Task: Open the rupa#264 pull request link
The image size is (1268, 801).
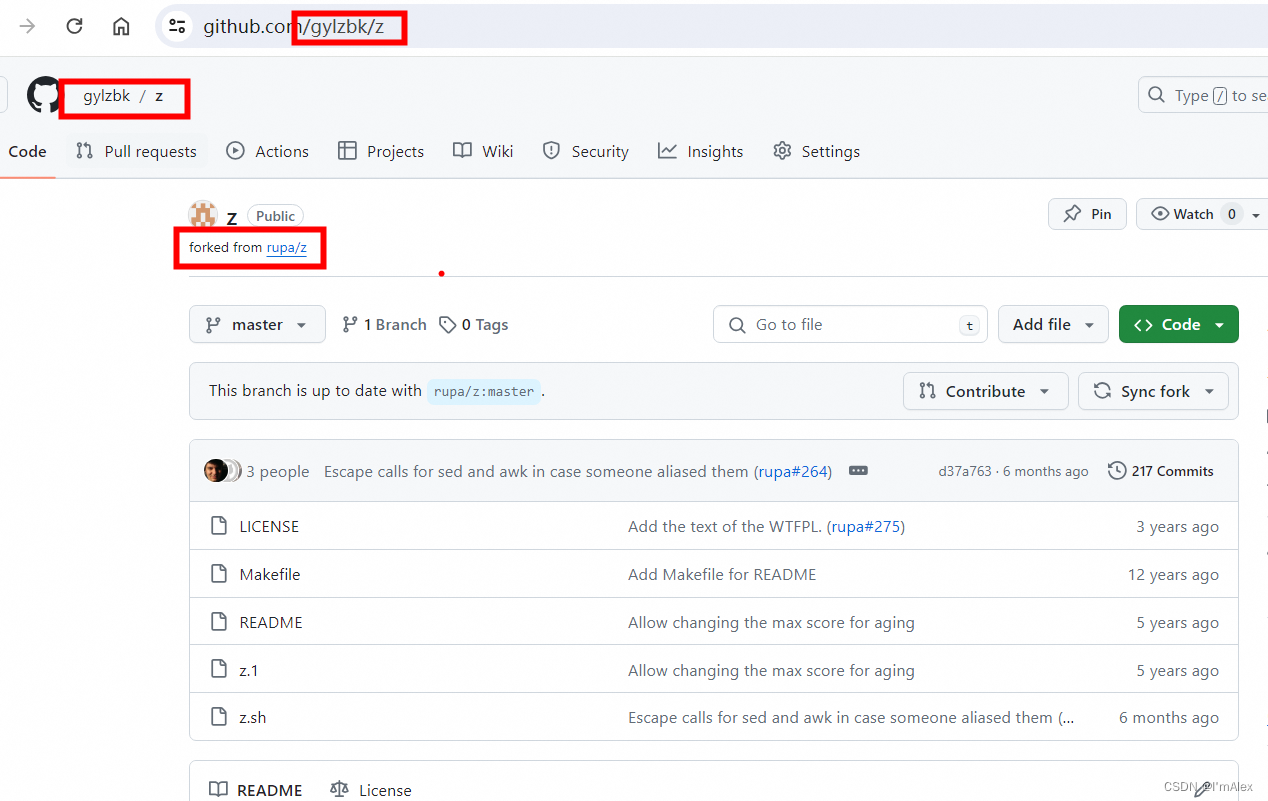Action: pos(795,471)
